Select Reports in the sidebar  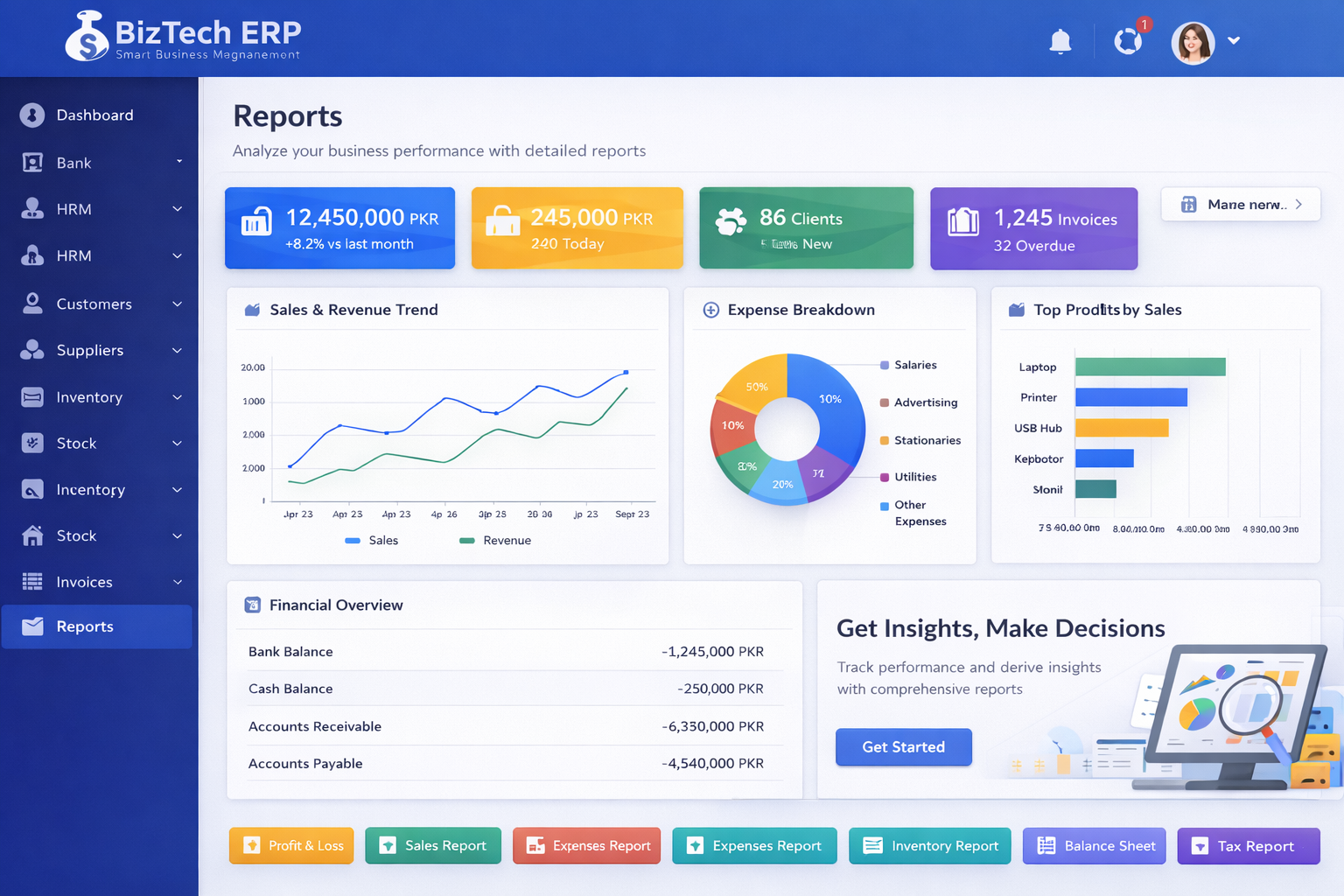[x=85, y=626]
